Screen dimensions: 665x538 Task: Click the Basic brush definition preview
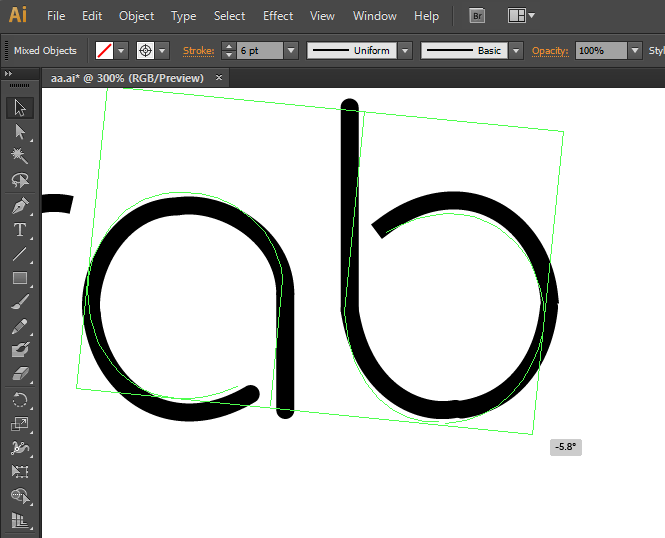click(464, 51)
